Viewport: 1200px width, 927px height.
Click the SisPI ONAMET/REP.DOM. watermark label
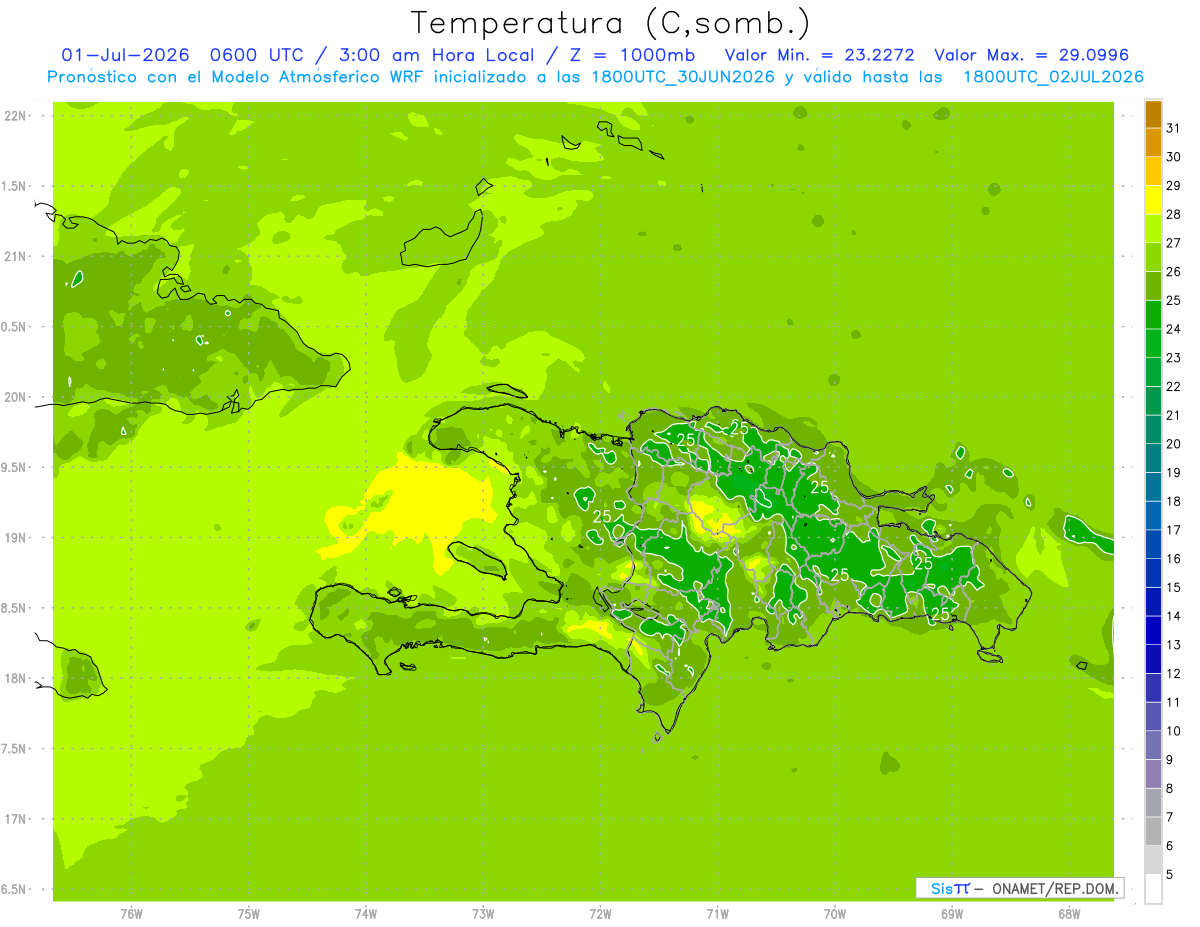(x=1019, y=888)
